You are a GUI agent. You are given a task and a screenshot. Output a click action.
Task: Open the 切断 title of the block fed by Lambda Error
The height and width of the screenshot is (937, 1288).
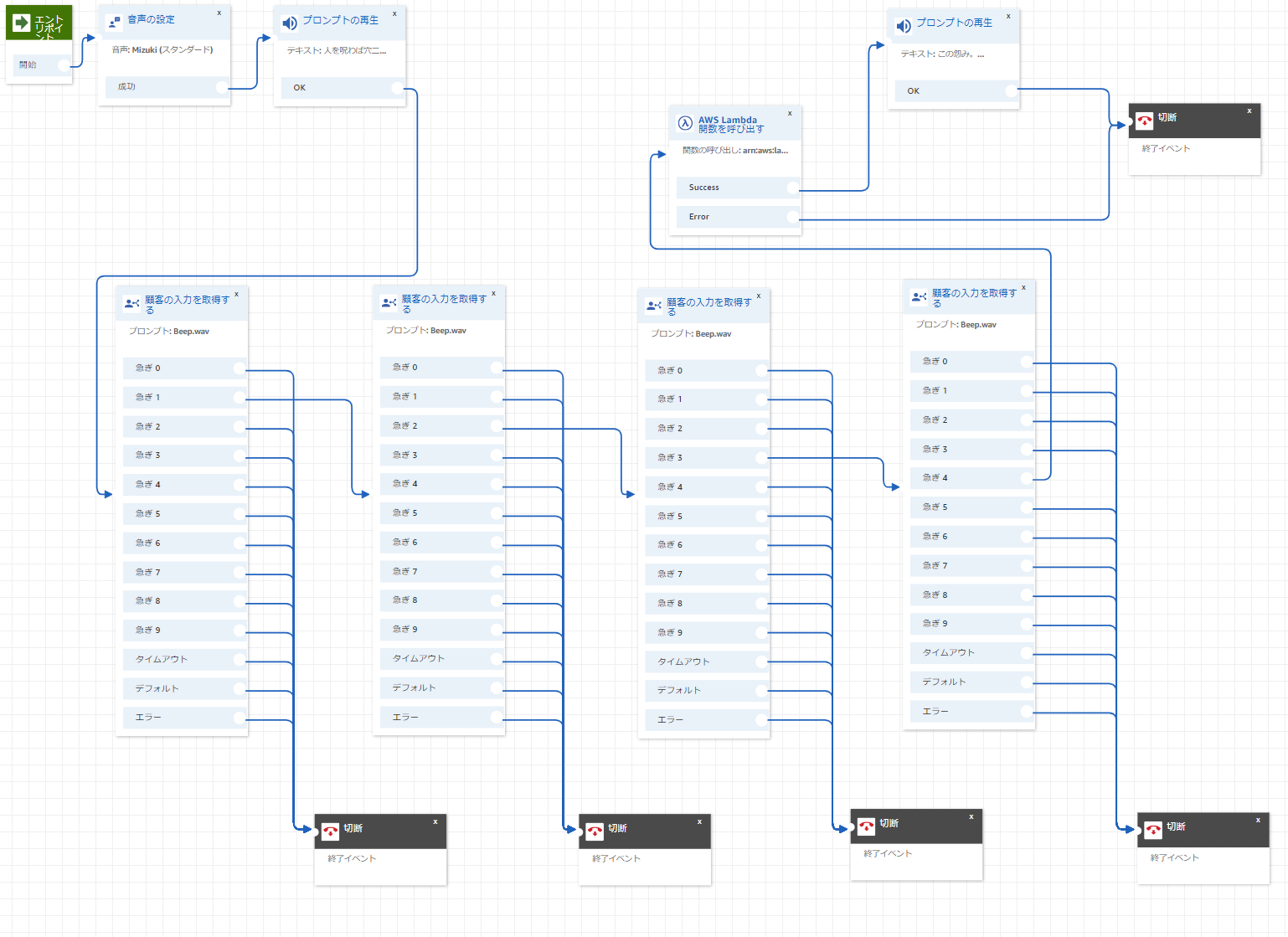pyautogui.click(x=1167, y=118)
